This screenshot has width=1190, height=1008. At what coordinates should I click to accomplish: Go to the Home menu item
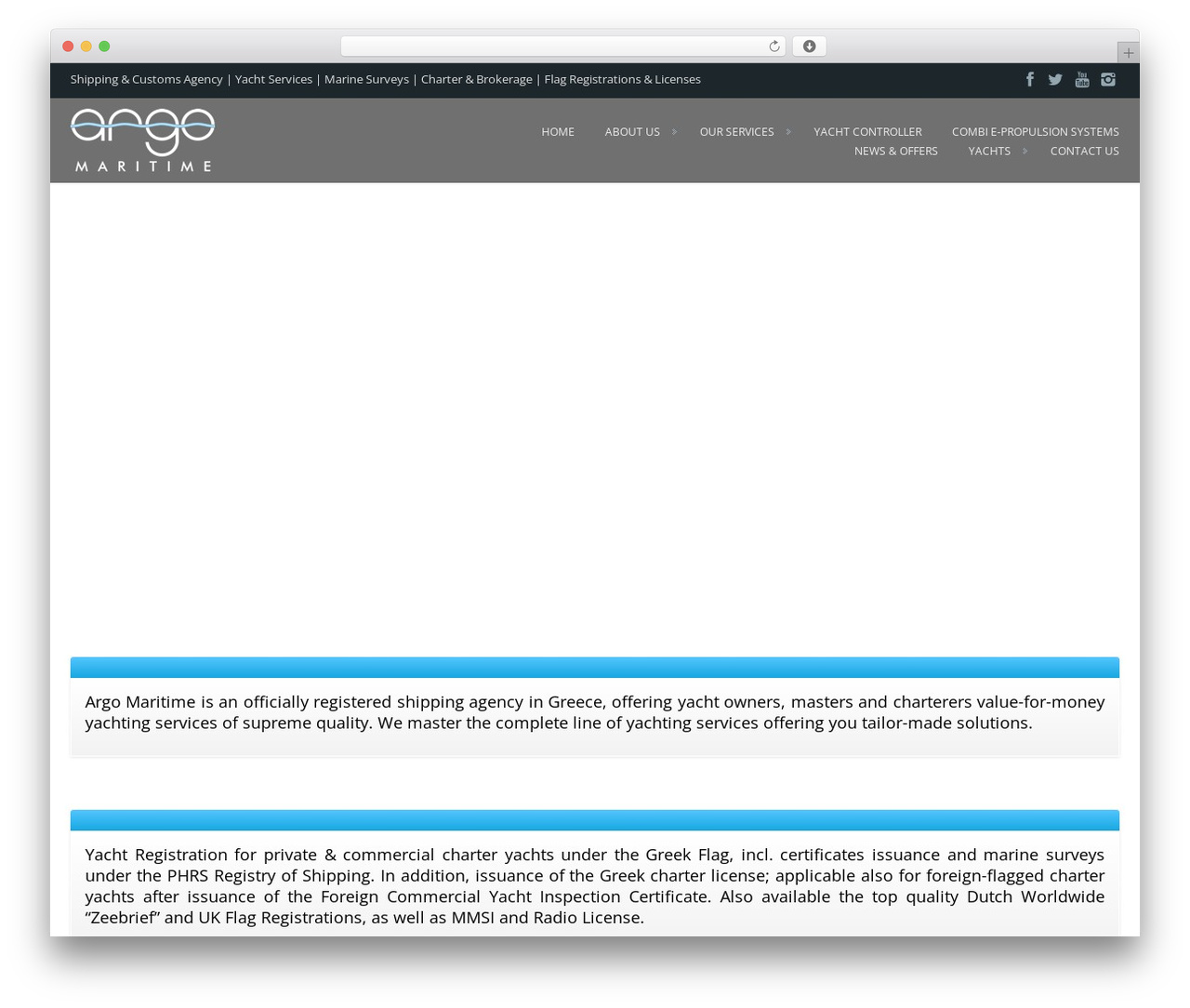(558, 132)
